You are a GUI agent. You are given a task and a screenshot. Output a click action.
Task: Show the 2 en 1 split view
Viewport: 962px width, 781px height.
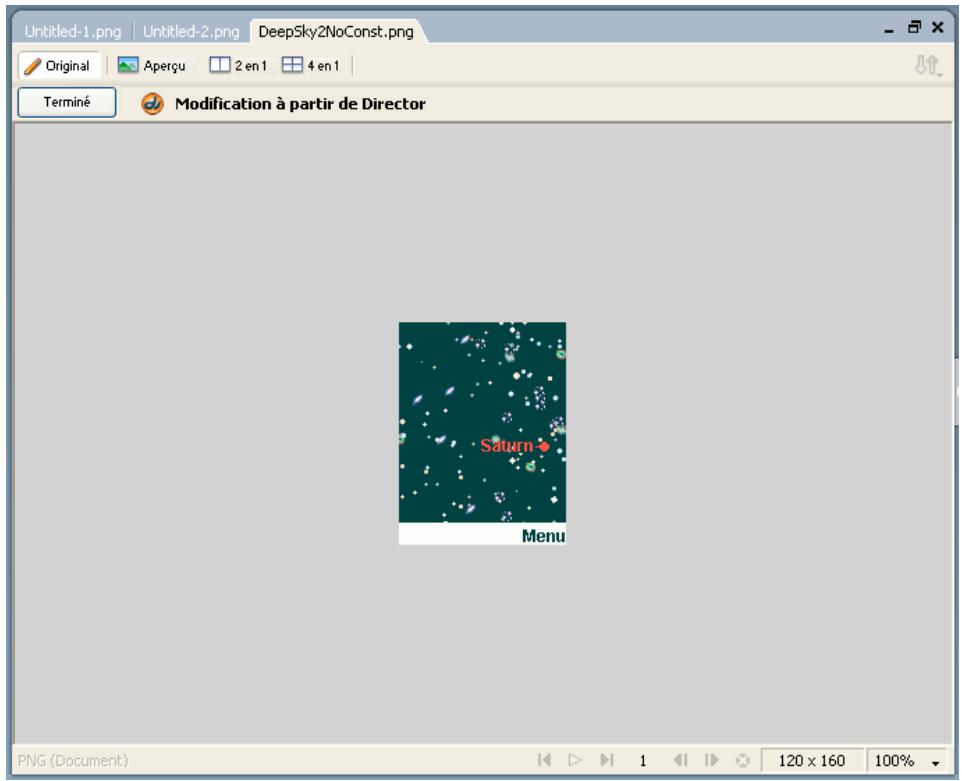[x=238, y=66]
